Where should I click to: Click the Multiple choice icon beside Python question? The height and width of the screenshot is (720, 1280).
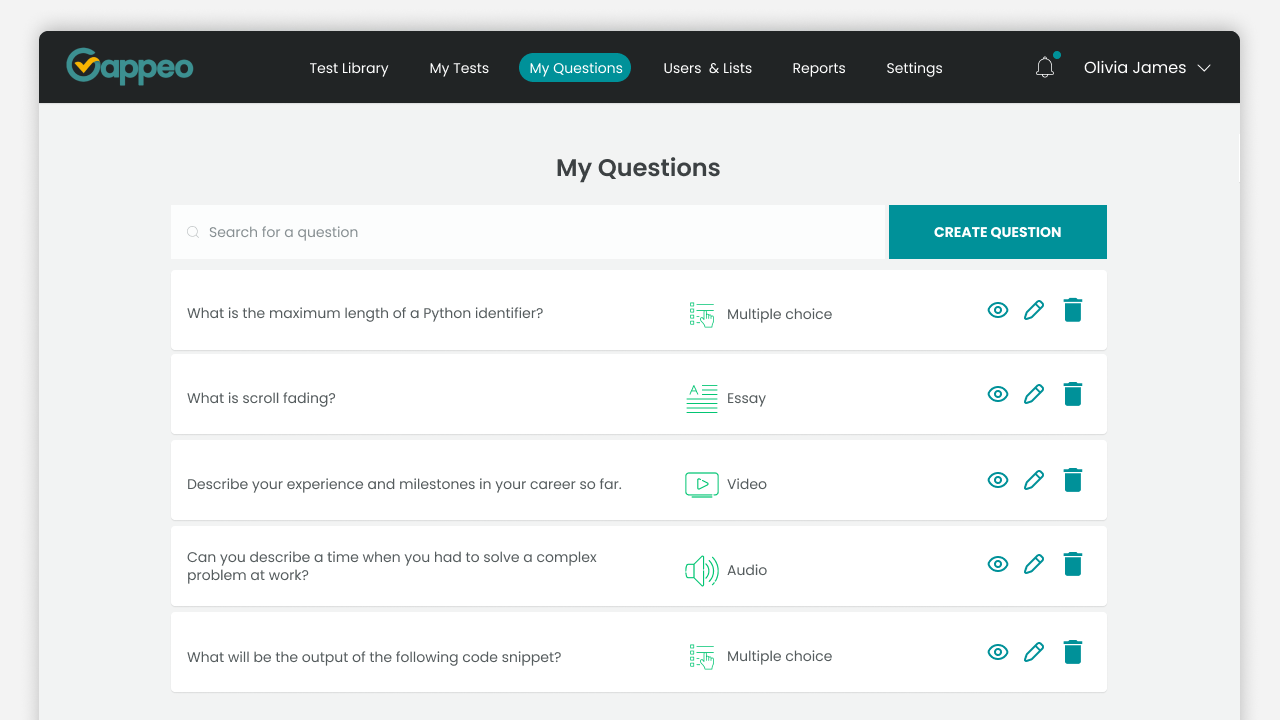pyautogui.click(x=701, y=313)
